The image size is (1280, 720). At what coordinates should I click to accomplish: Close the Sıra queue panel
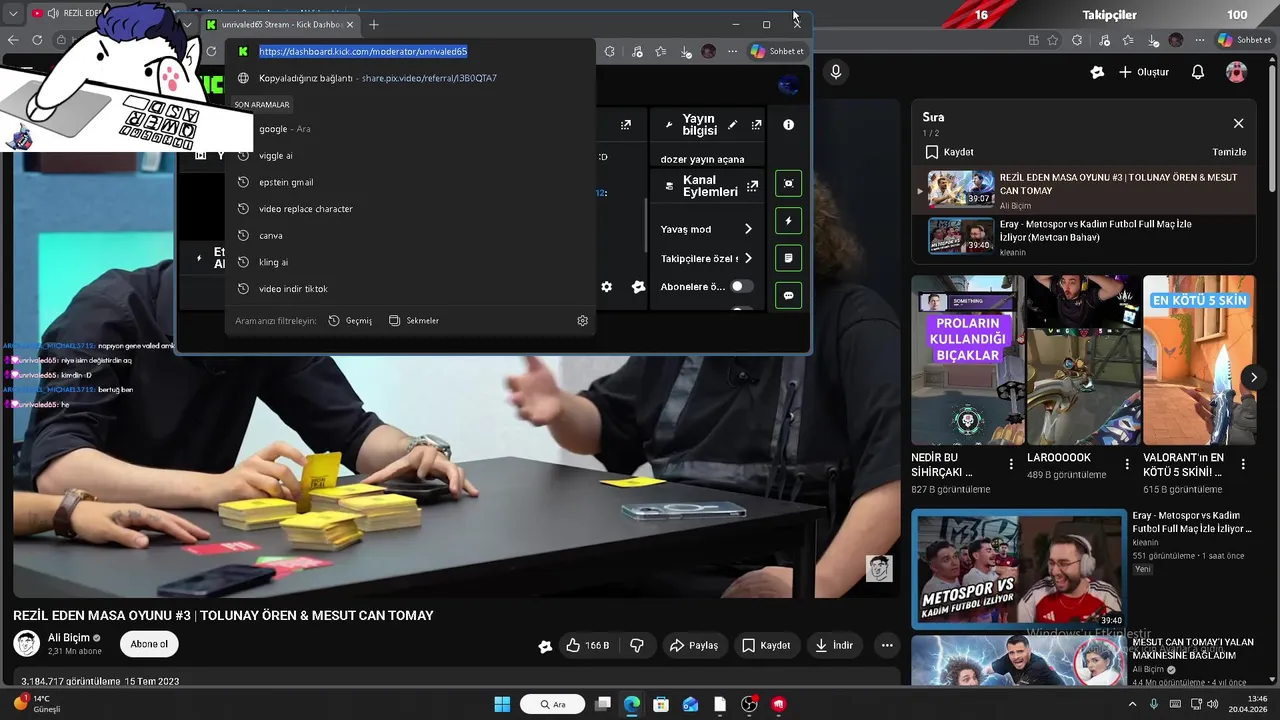[x=1238, y=123]
